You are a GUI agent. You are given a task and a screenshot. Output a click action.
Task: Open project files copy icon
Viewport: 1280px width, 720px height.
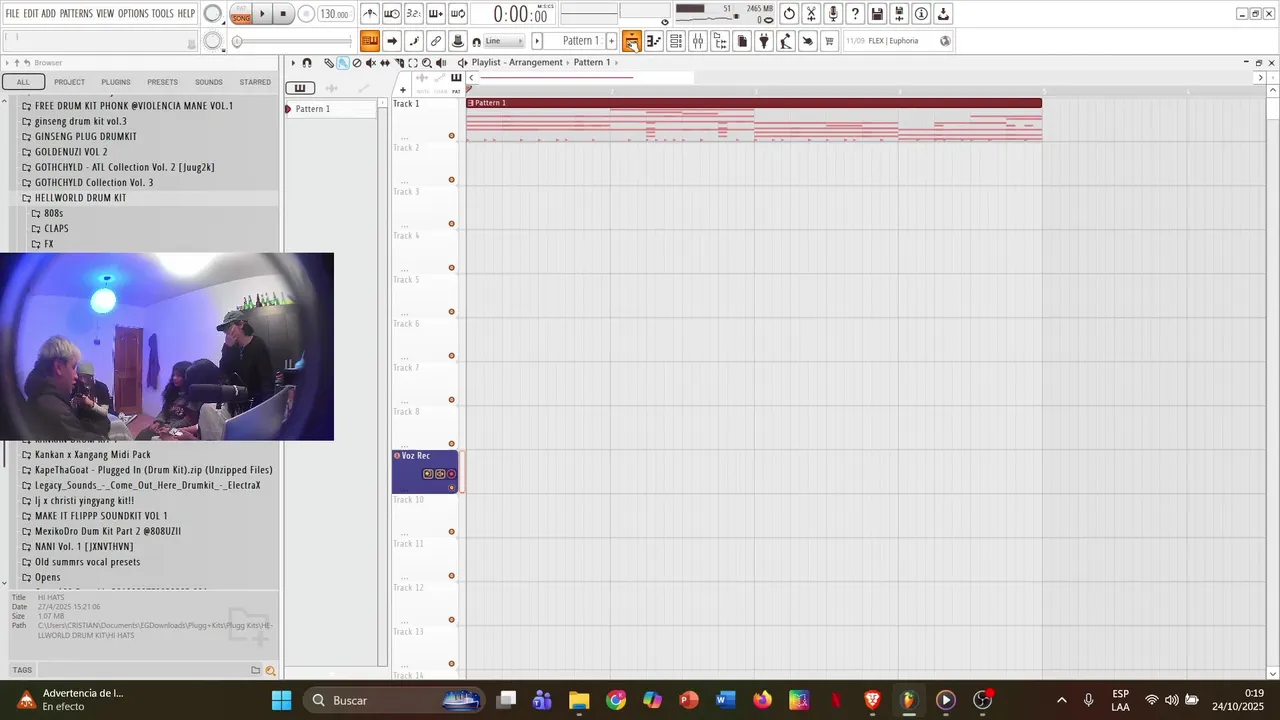pos(742,41)
